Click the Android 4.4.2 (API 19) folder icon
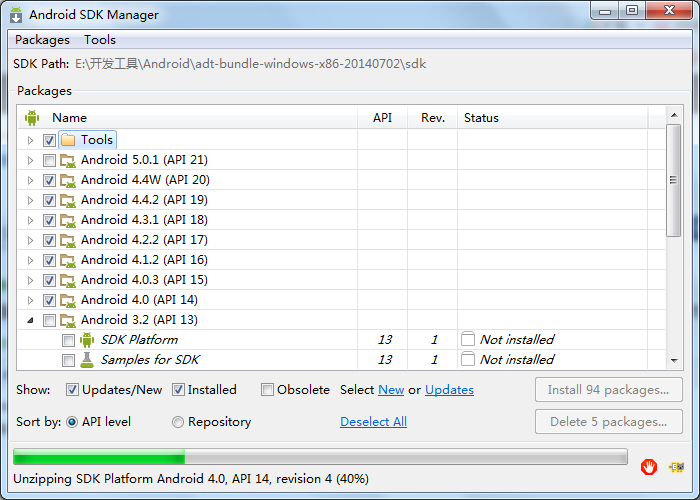 68,200
